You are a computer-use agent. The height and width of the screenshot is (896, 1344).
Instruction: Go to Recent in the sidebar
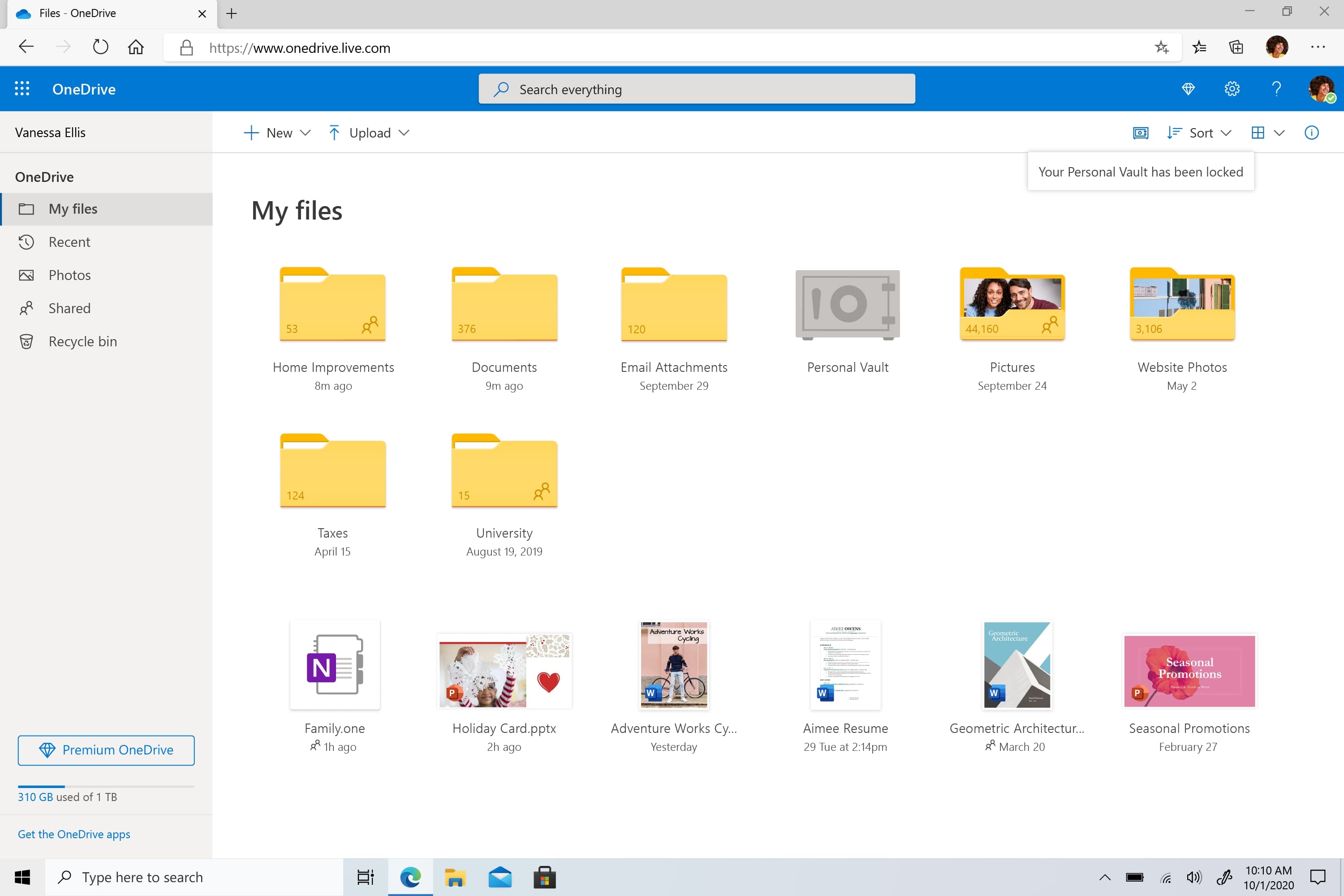point(106,242)
